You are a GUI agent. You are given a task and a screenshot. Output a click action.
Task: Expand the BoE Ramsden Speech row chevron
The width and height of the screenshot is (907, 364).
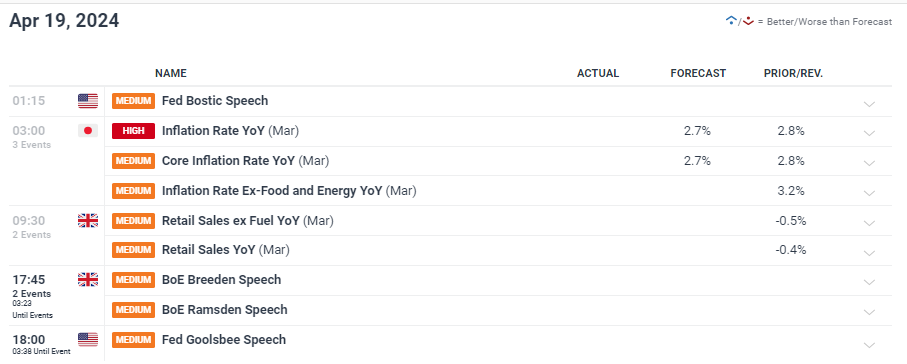coord(869,312)
